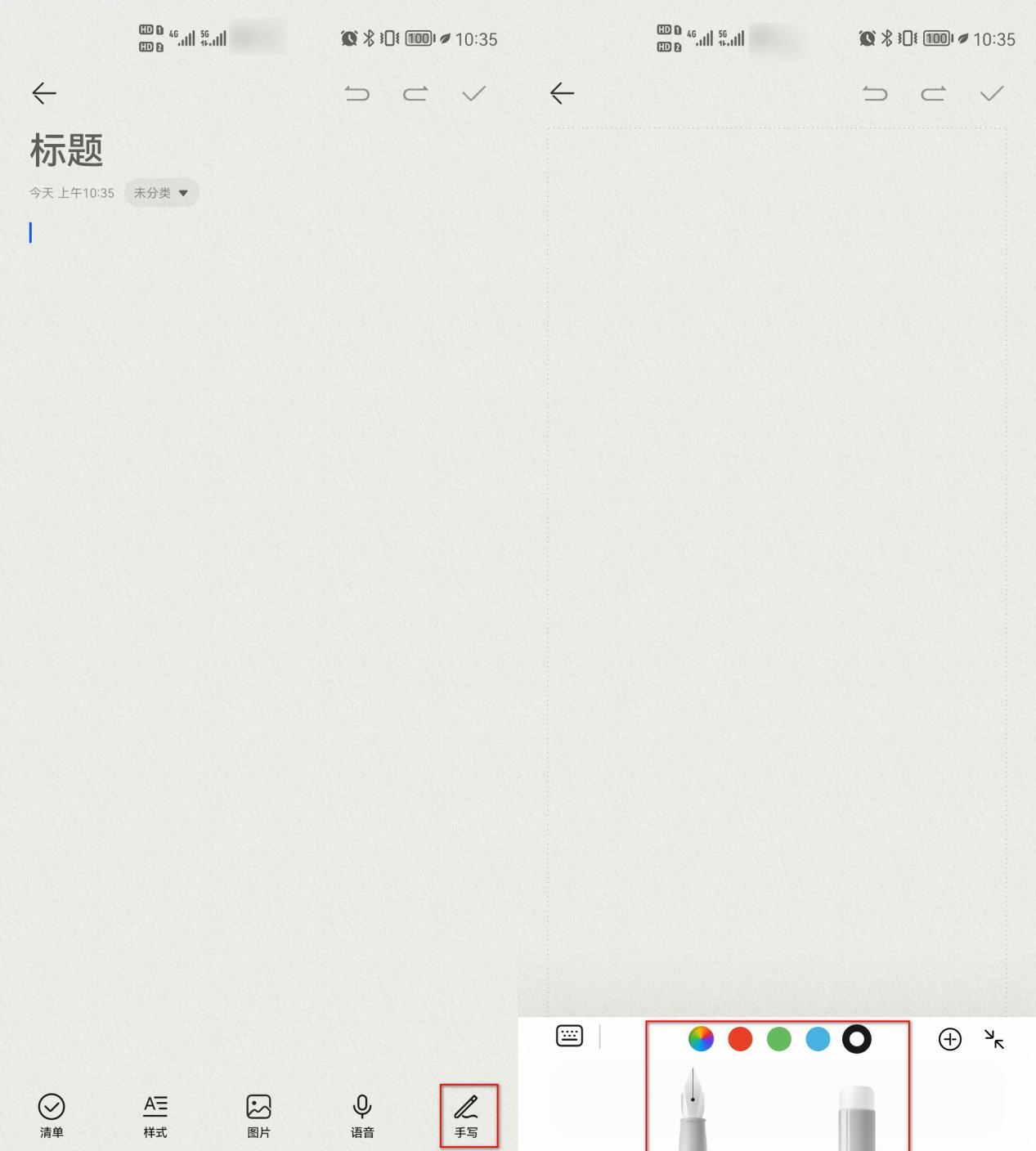1036x1151 pixels.
Task: Open the 样式 text style options
Action: pos(155,1116)
